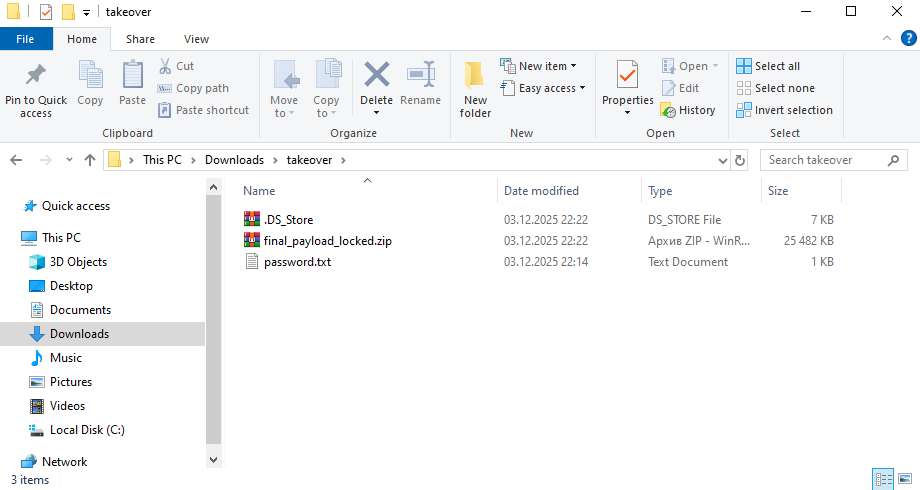Open Local Disk (C:) in the sidebar
Image resolution: width=920 pixels, height=490 pixels.
(87, 430)
